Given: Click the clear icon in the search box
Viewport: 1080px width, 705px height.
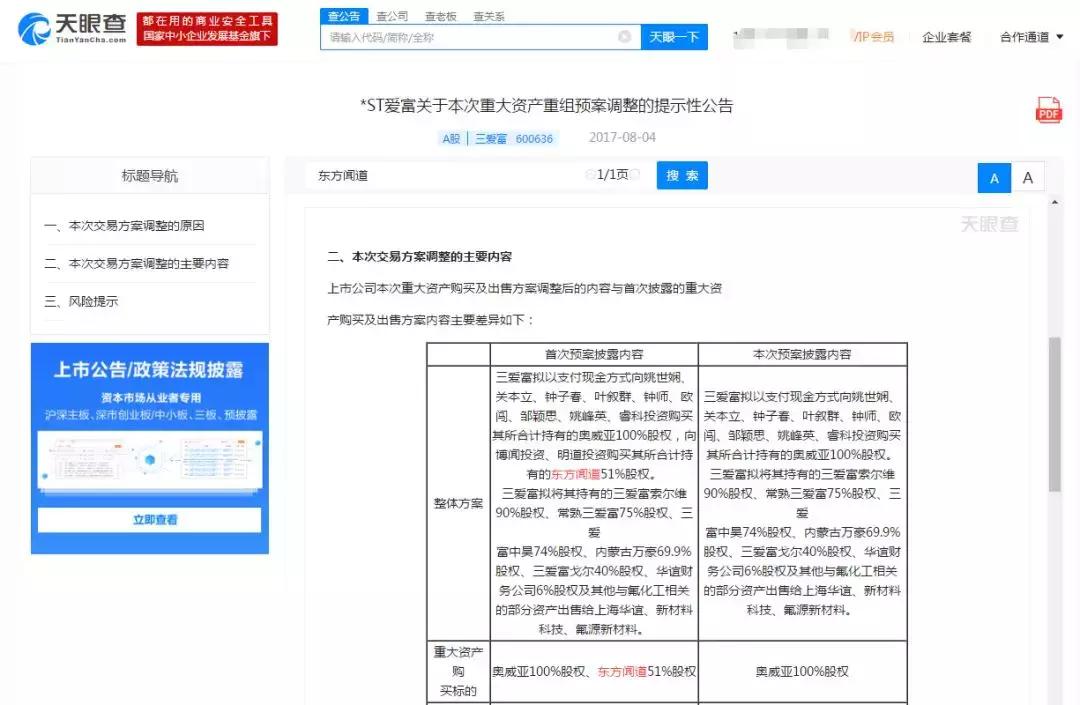Looking at the screenshot, I should [x=625, y=36].
